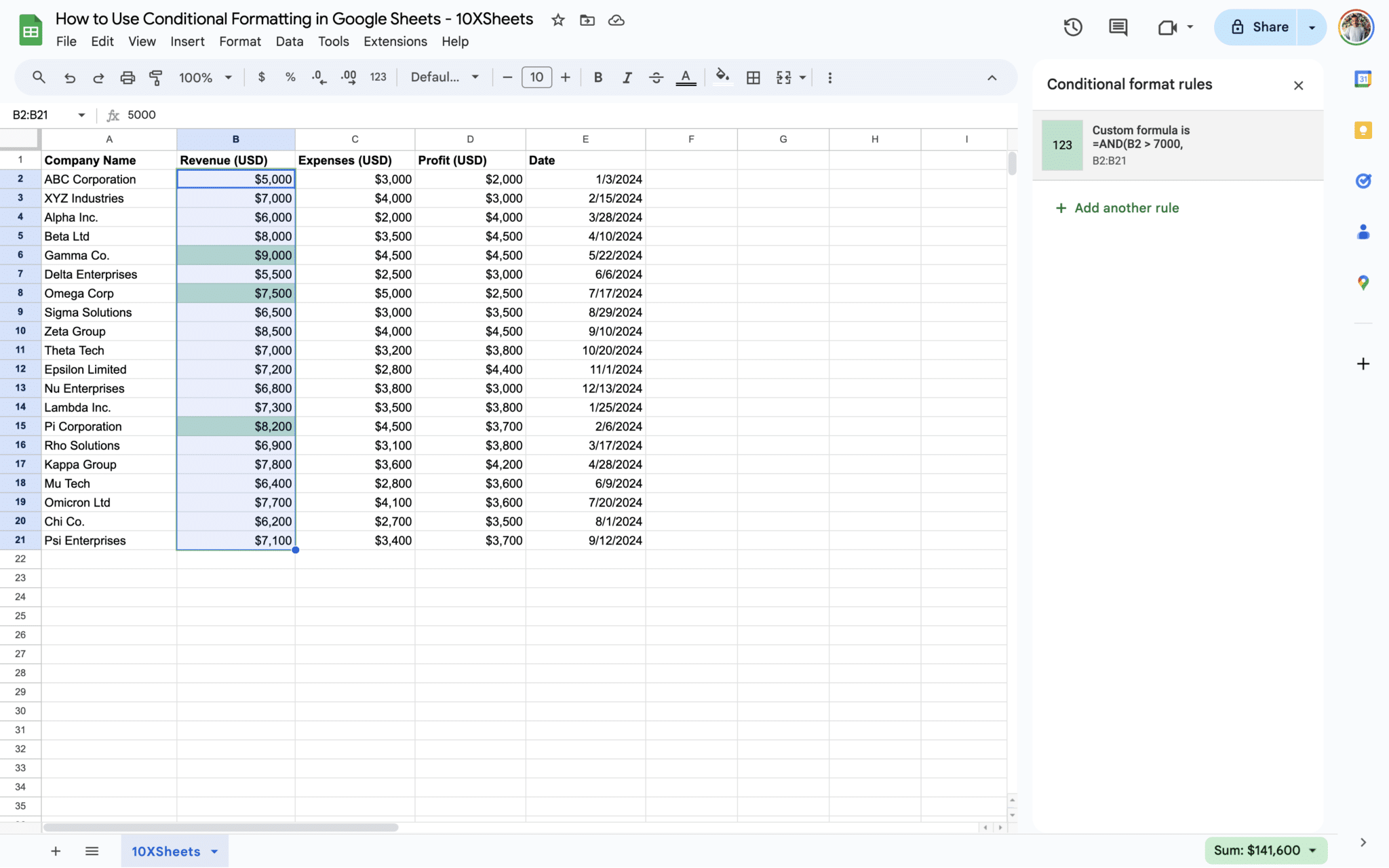Click the Redo arrow icon
1389x868 pixels.
(98, 77)
